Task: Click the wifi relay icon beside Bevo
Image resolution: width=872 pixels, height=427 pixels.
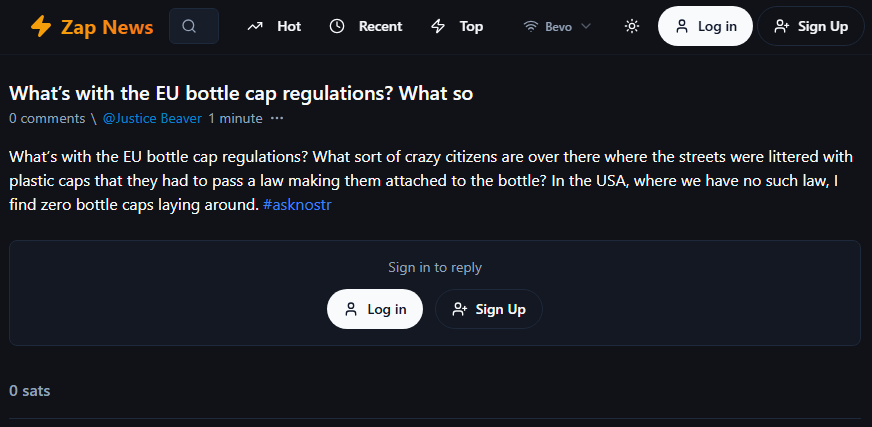Action: tap(530, 26)
